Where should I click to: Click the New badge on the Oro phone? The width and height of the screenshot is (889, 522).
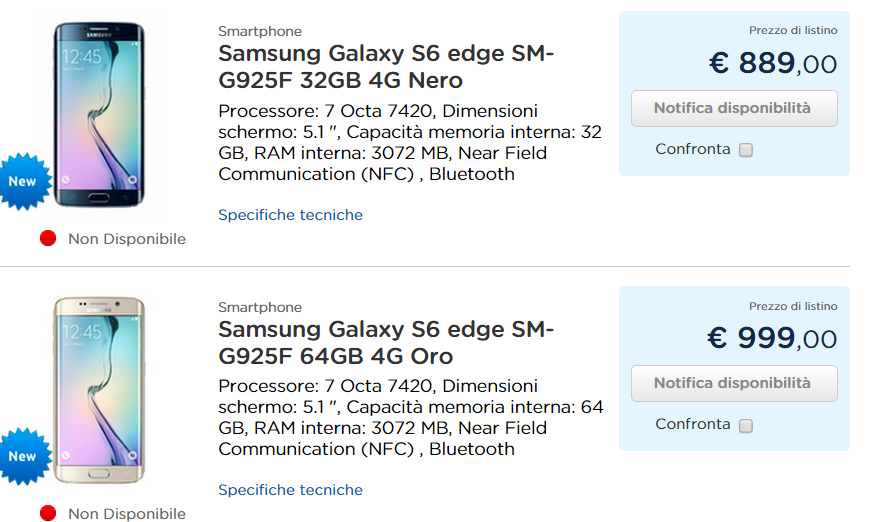(x=22, y=457)
